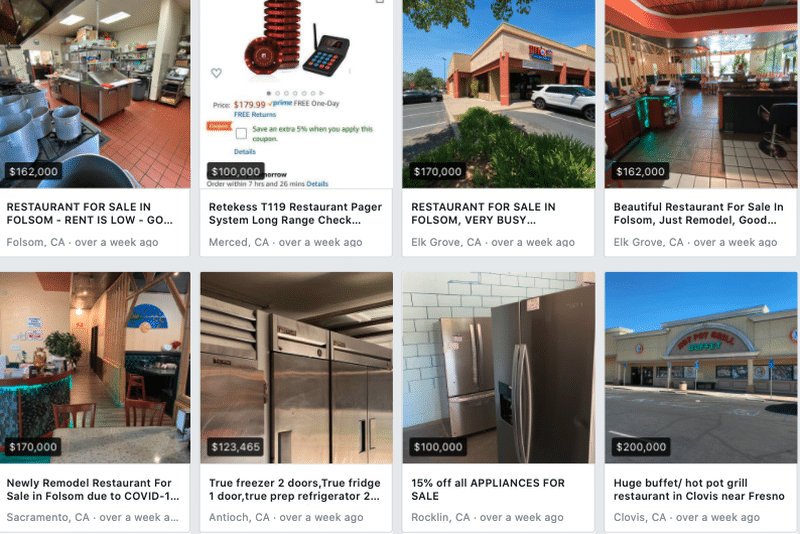Click the image carousel next arrow under pager photo

click(x=321, y=93)
